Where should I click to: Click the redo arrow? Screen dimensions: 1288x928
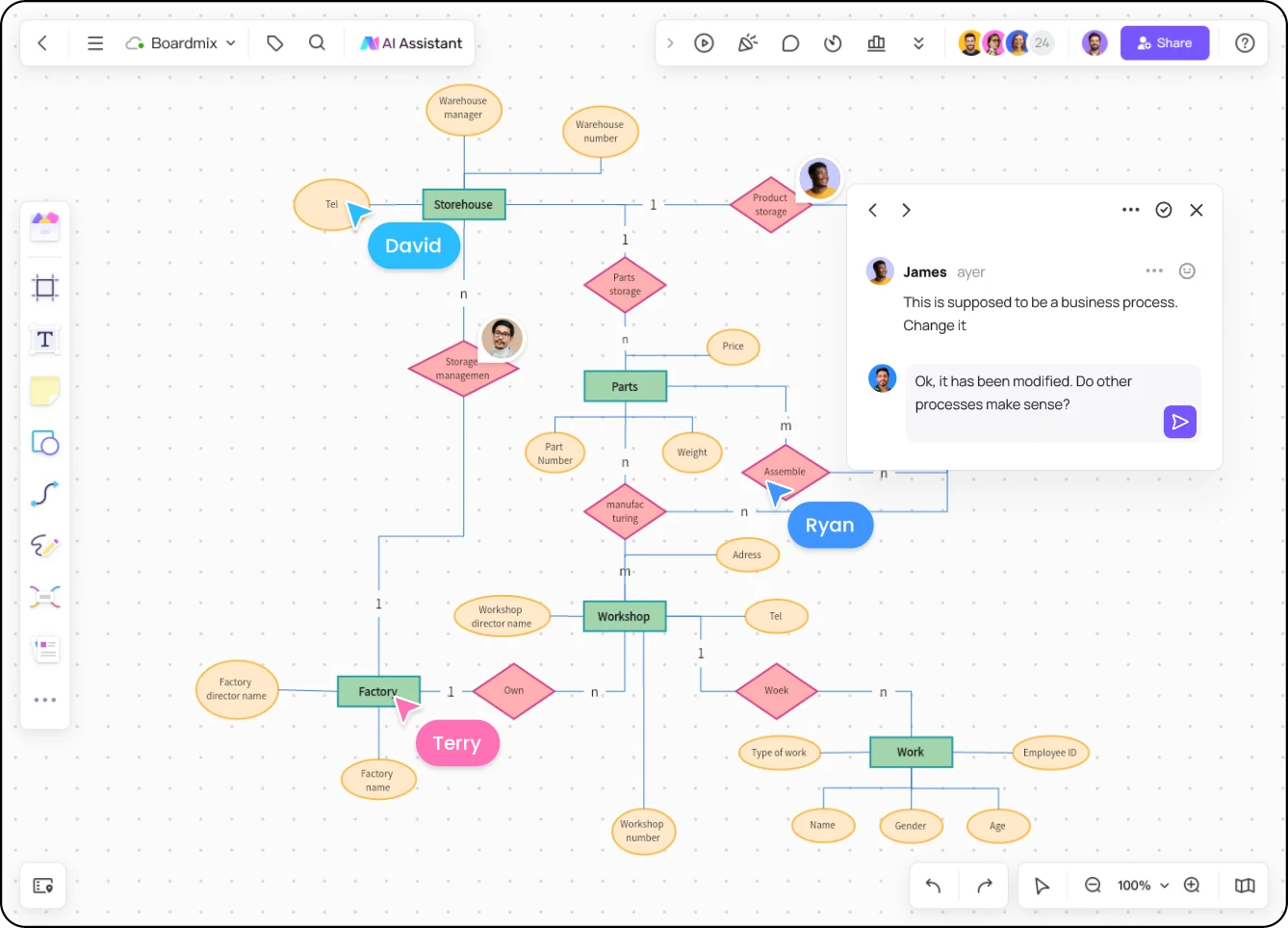coord(985,886)
